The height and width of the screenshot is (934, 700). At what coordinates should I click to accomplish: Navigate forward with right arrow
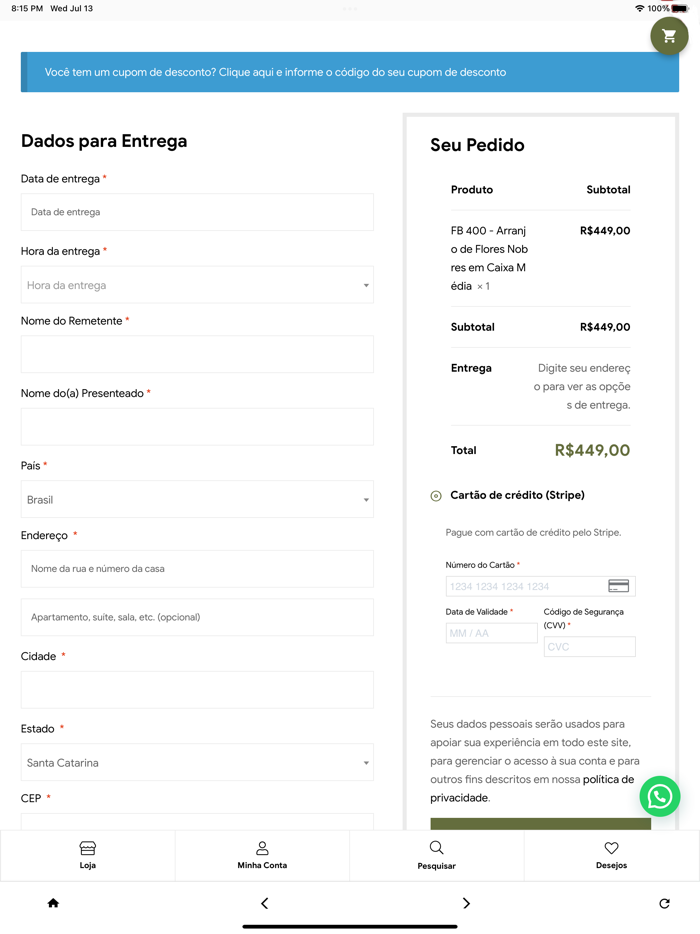pyautogui.click(x=466, y=903)
